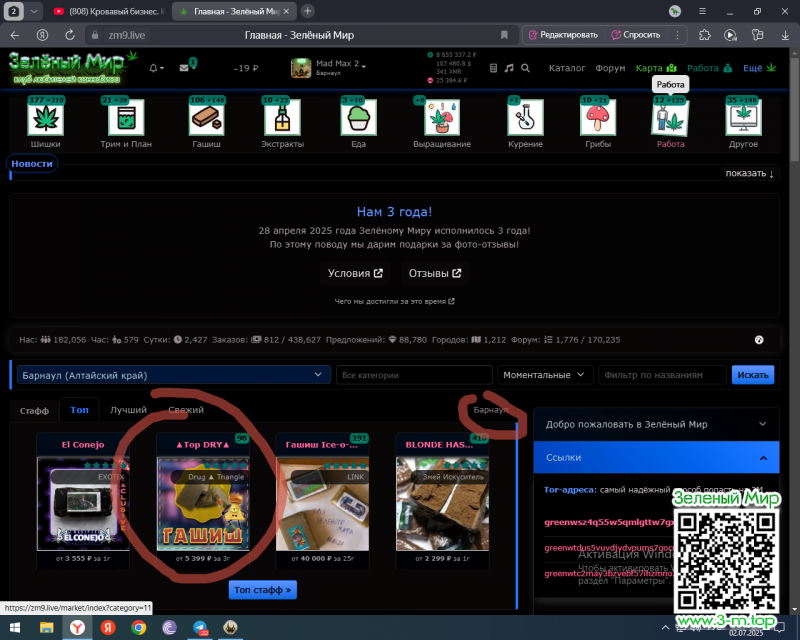Screen dimensions: 800x640
Task: Click the music note icon in header
Action: (x=509, y=68)
